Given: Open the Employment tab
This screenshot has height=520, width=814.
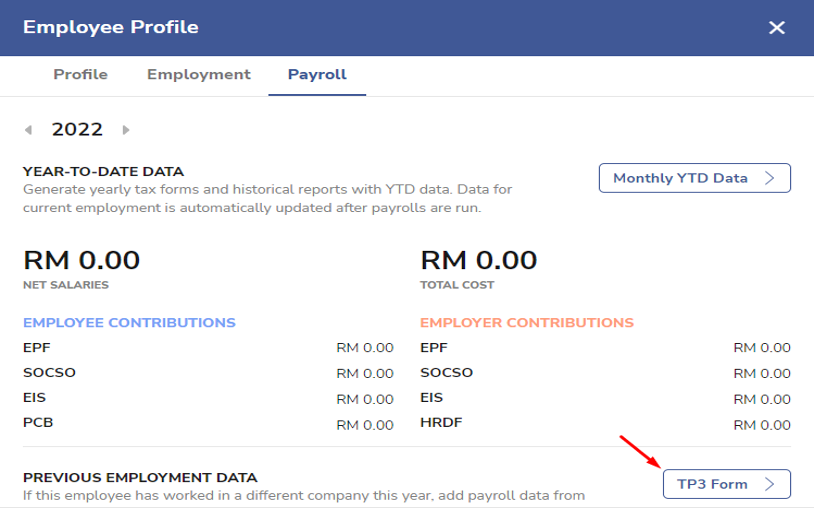Looking at the screenshot, I should click(x=198, y=75).
